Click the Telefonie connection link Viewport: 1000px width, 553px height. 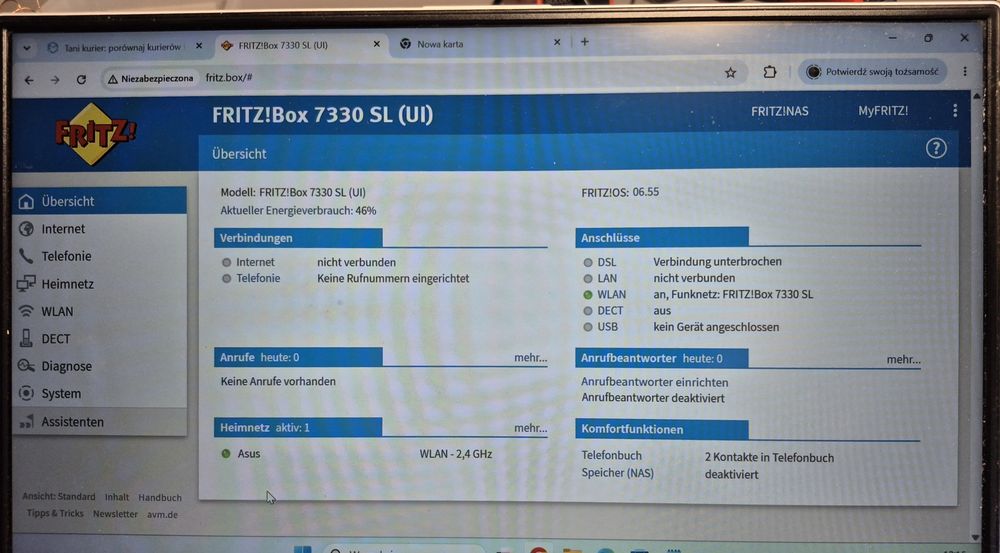[x=258, y=278]
